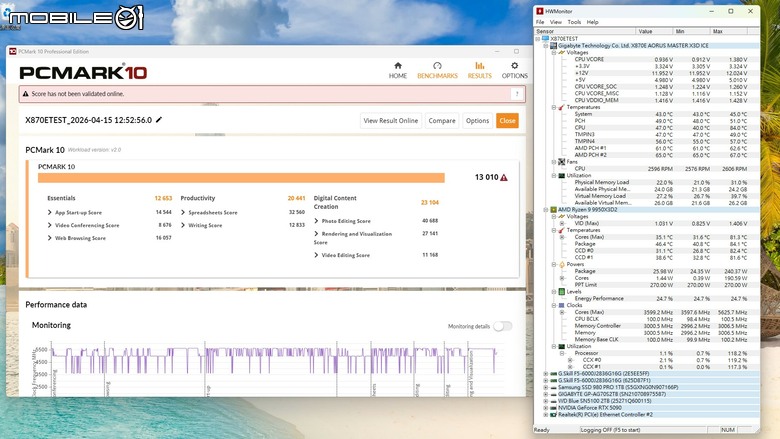Click the Max column header in HWMonitor
This screenshot has height=439, width=780.
click(x=728, y=31)
